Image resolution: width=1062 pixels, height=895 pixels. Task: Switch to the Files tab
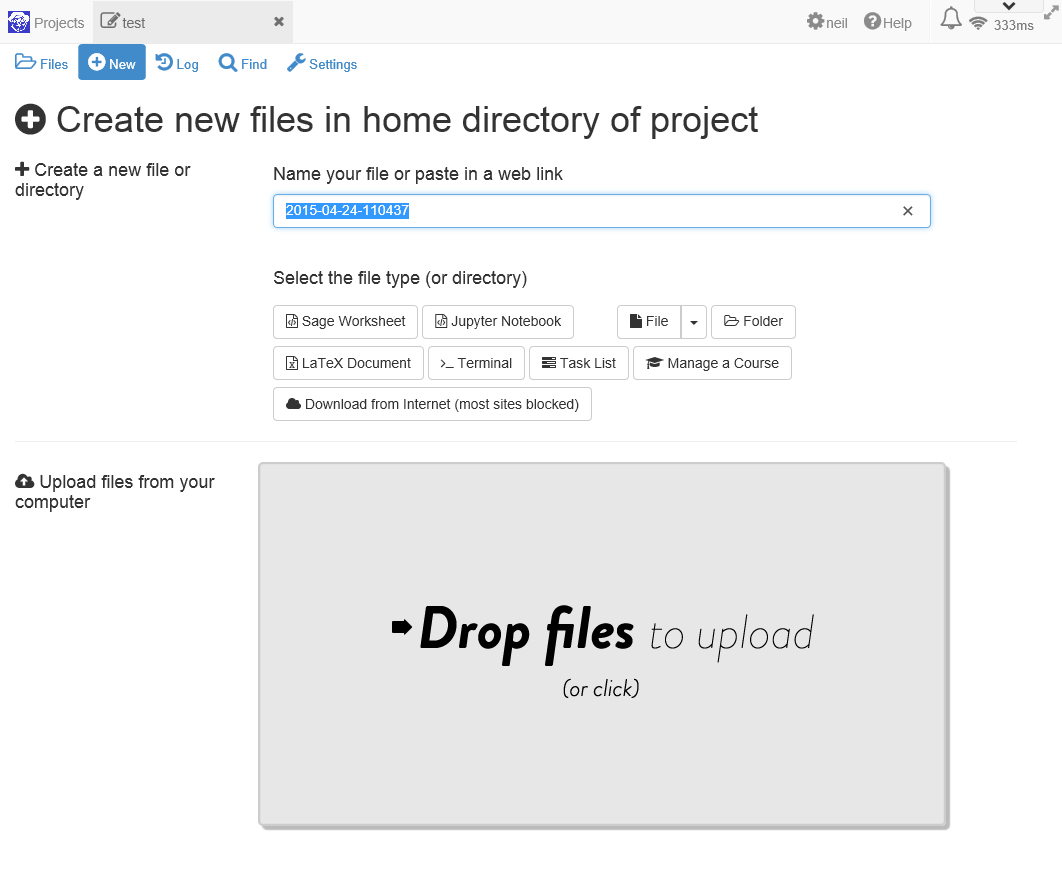[42, 64]
